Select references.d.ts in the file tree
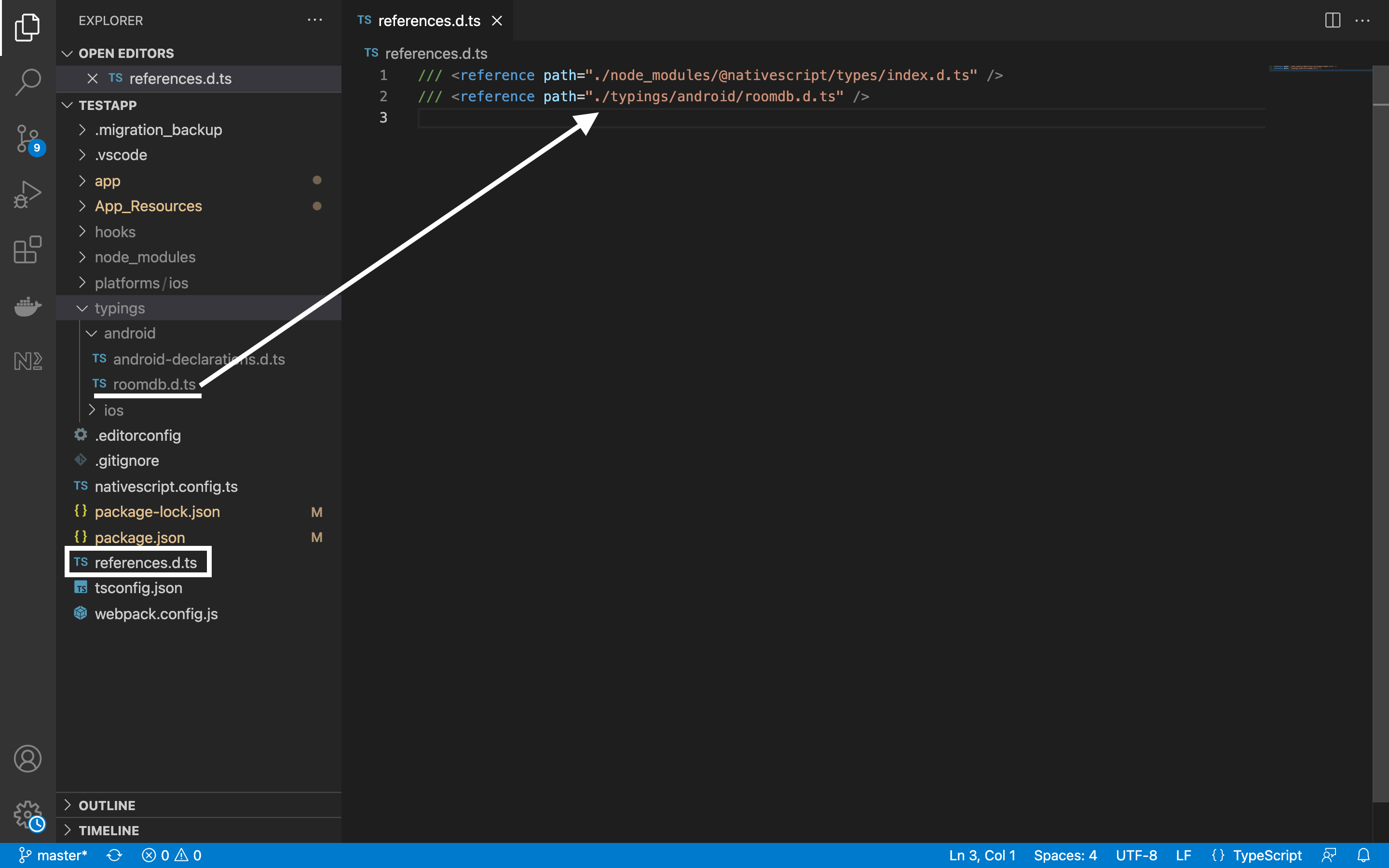Screen dimensions: 1389x868 (199, 563)
